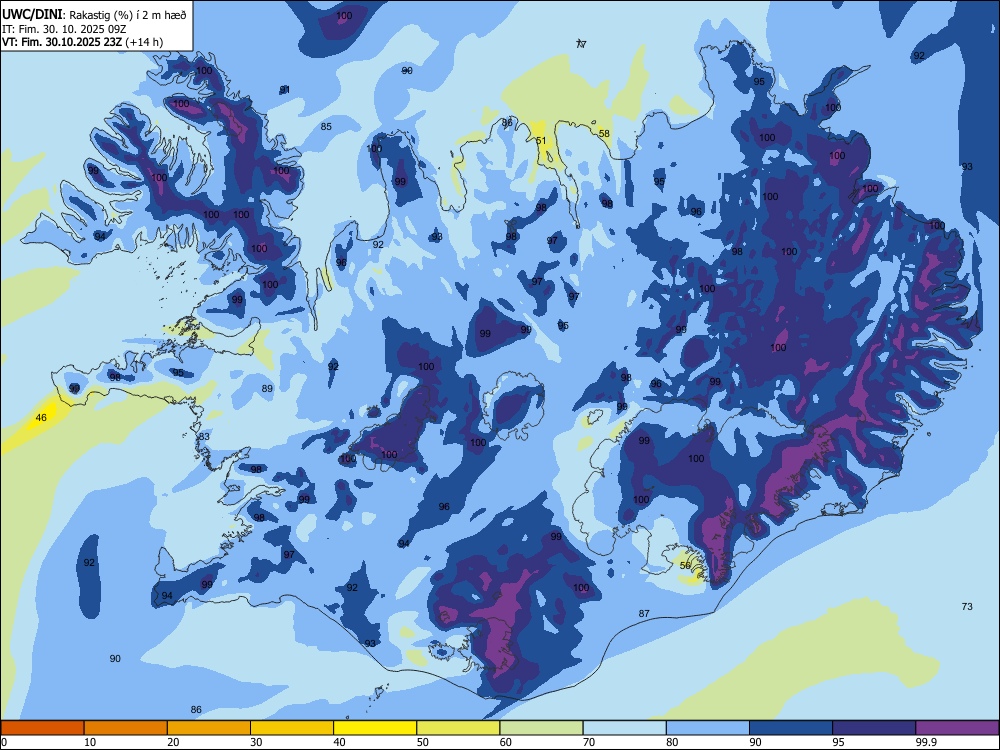The image size is (1000, 750).
Task: Click the 70 legend tick label
Action: (589, 742)
